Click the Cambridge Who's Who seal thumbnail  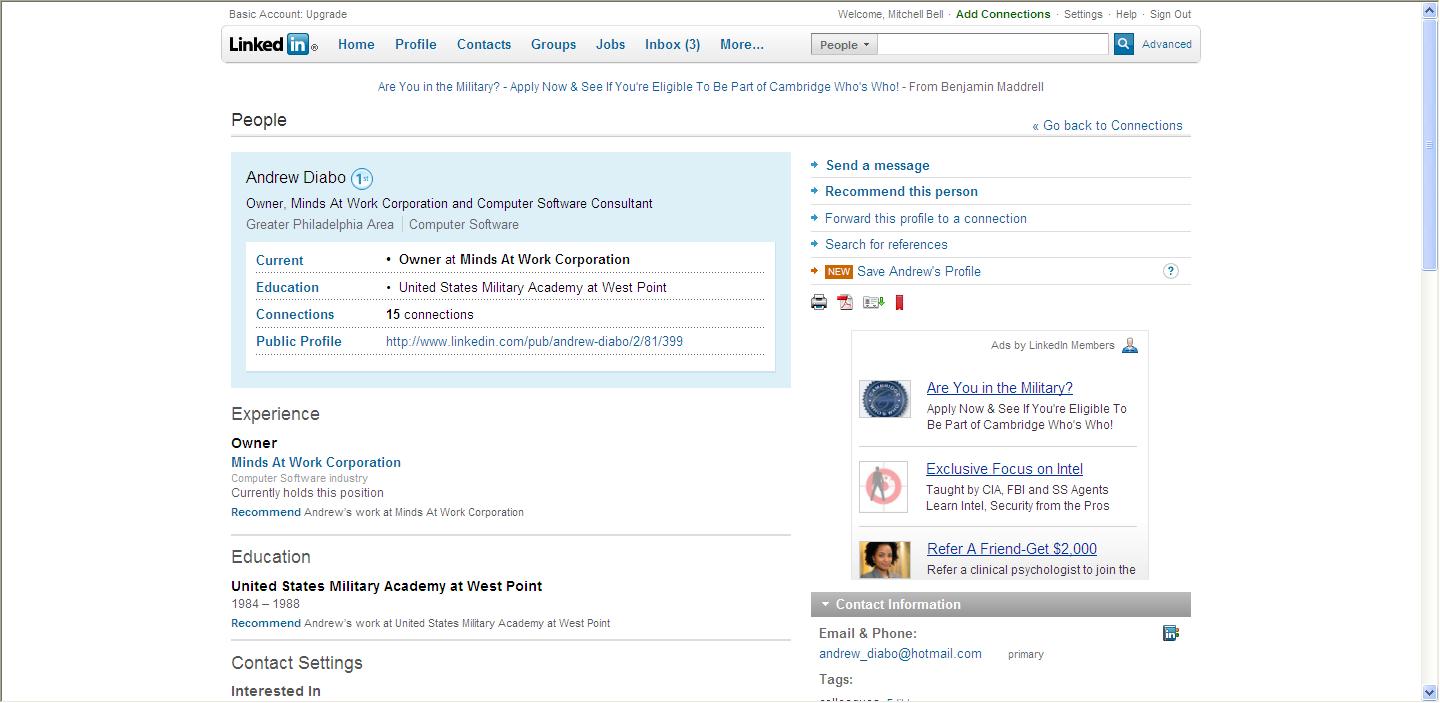pyautogui.click(x=885, y=398)
